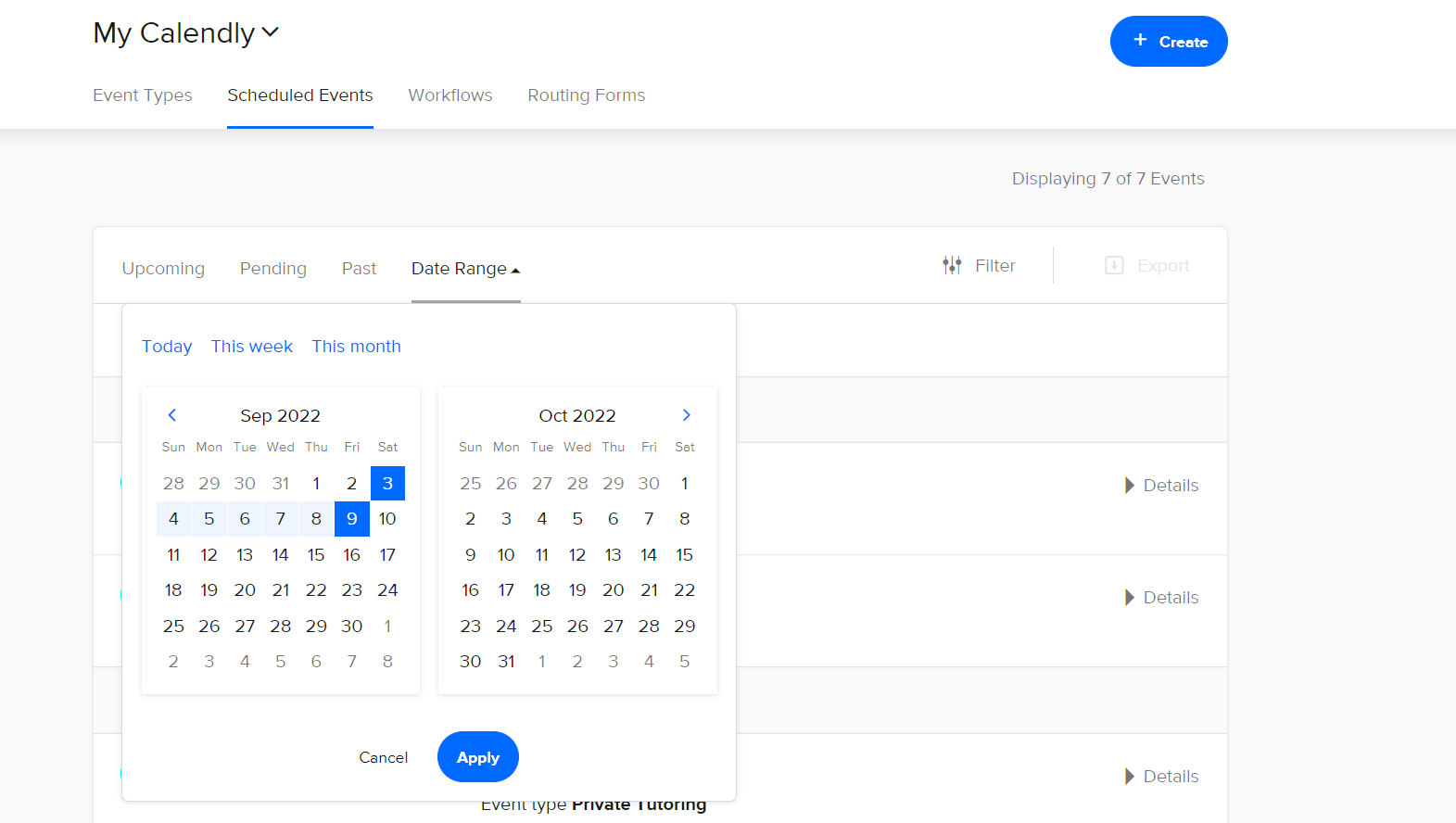
Task: Select September 3 in the calendar
Action: (387, 484)
